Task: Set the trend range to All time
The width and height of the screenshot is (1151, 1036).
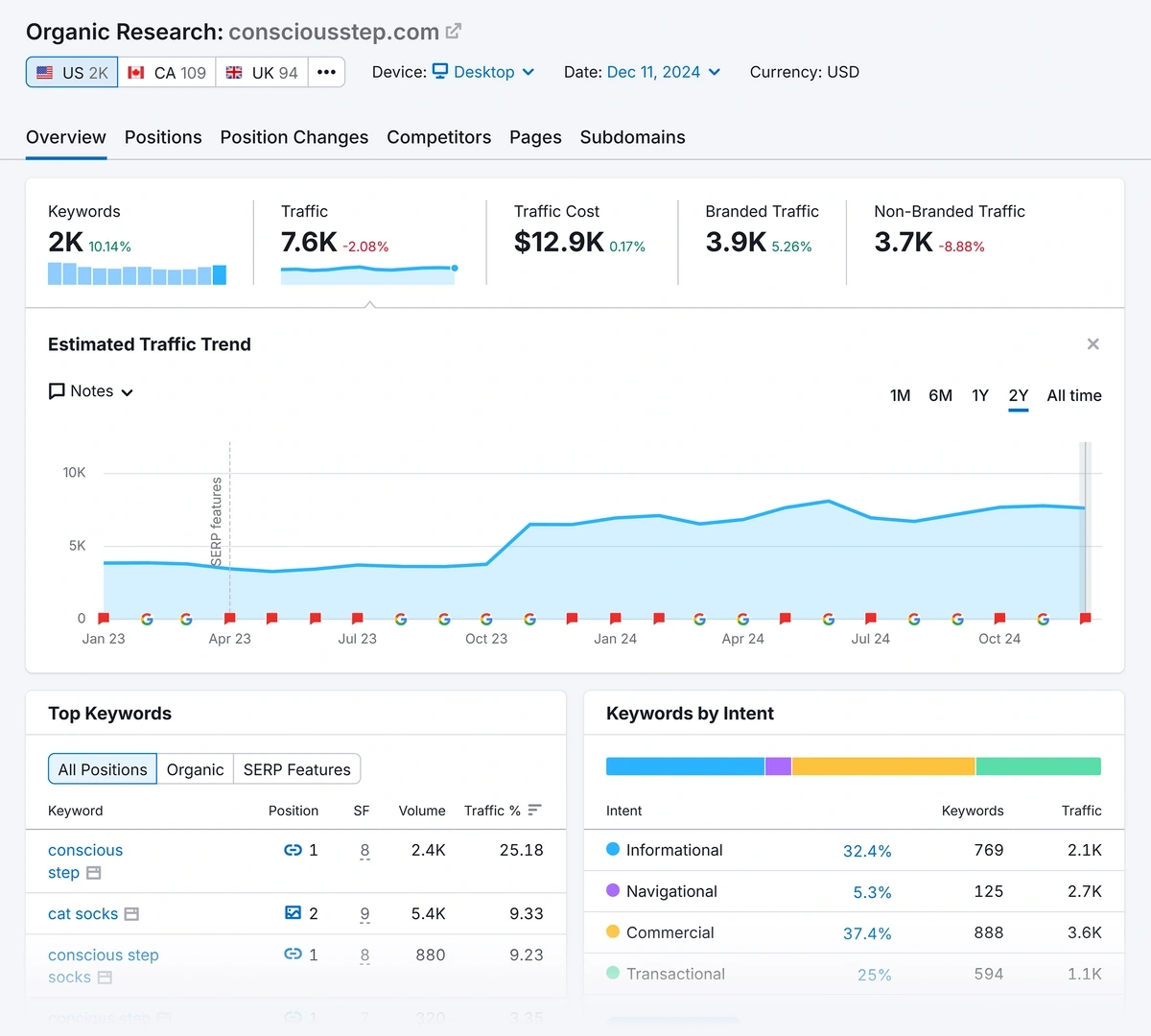Action: (1074, 395)
